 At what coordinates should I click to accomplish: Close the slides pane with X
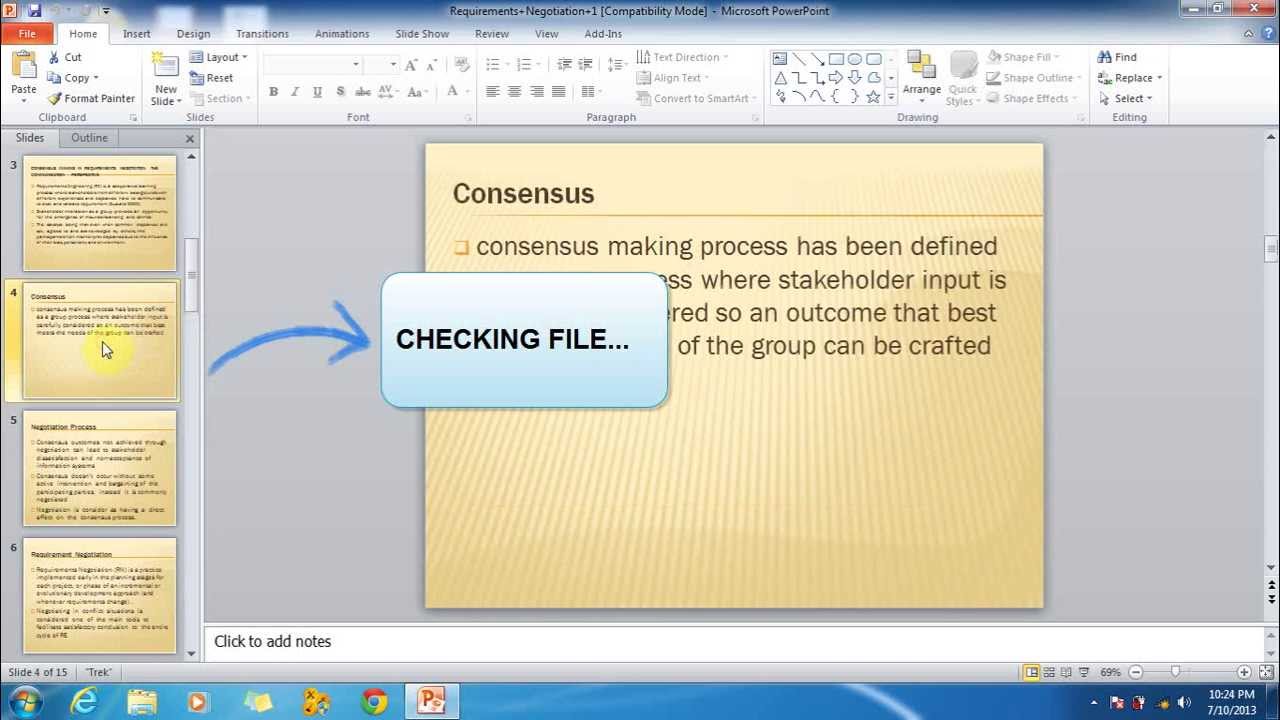click(190, 138)
